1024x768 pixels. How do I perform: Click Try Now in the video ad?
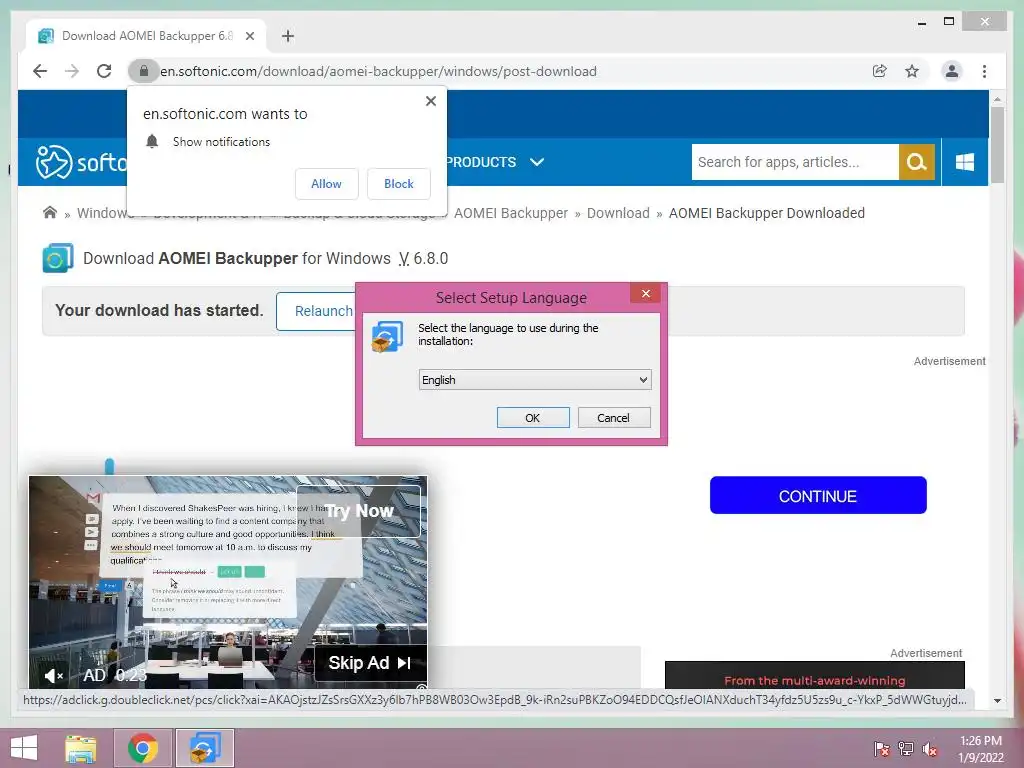[x=359, y=511]
